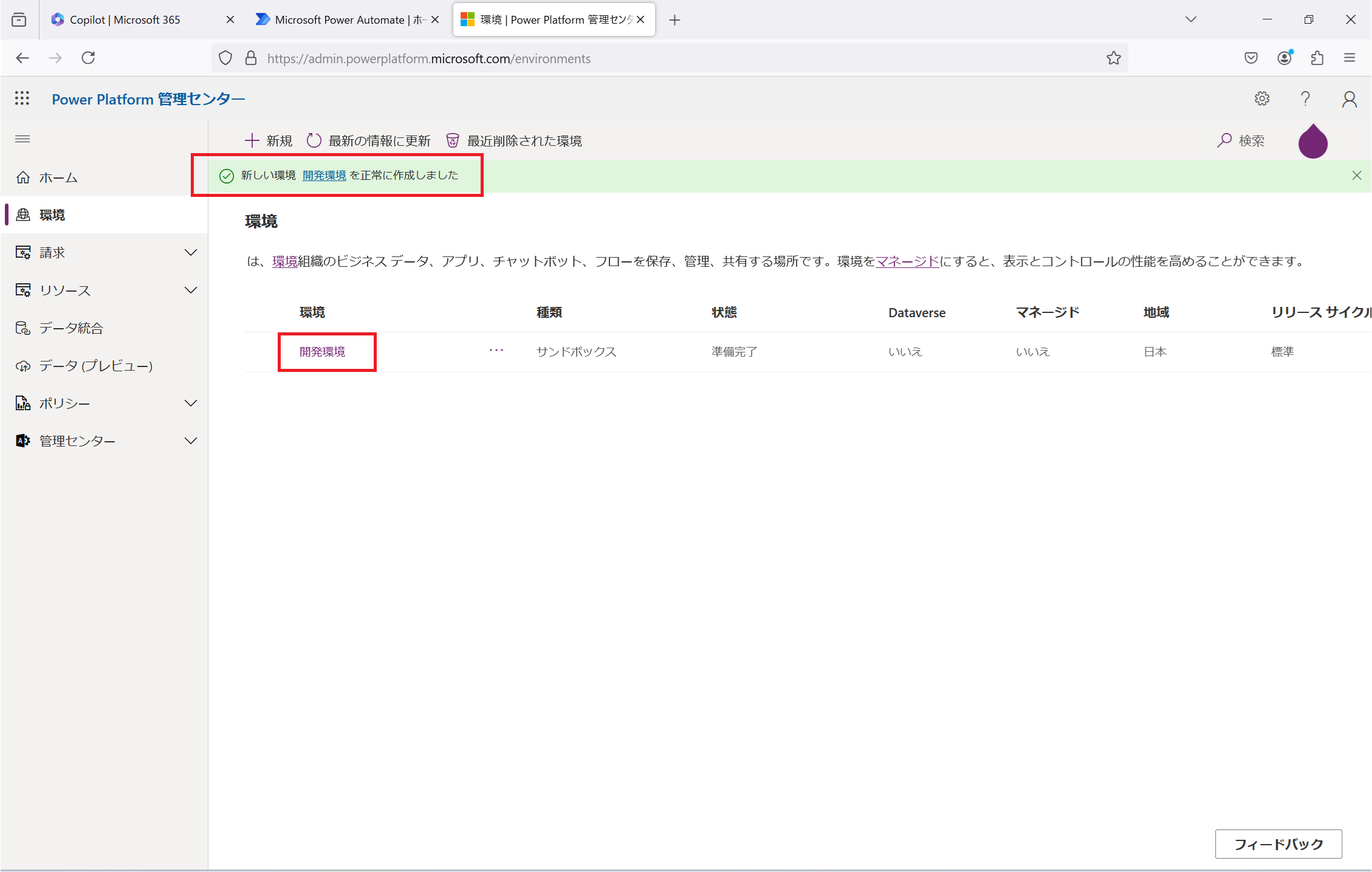Open the account profile icon
Viewport: 1372px width, 872px height.
tap(1349, 99)
